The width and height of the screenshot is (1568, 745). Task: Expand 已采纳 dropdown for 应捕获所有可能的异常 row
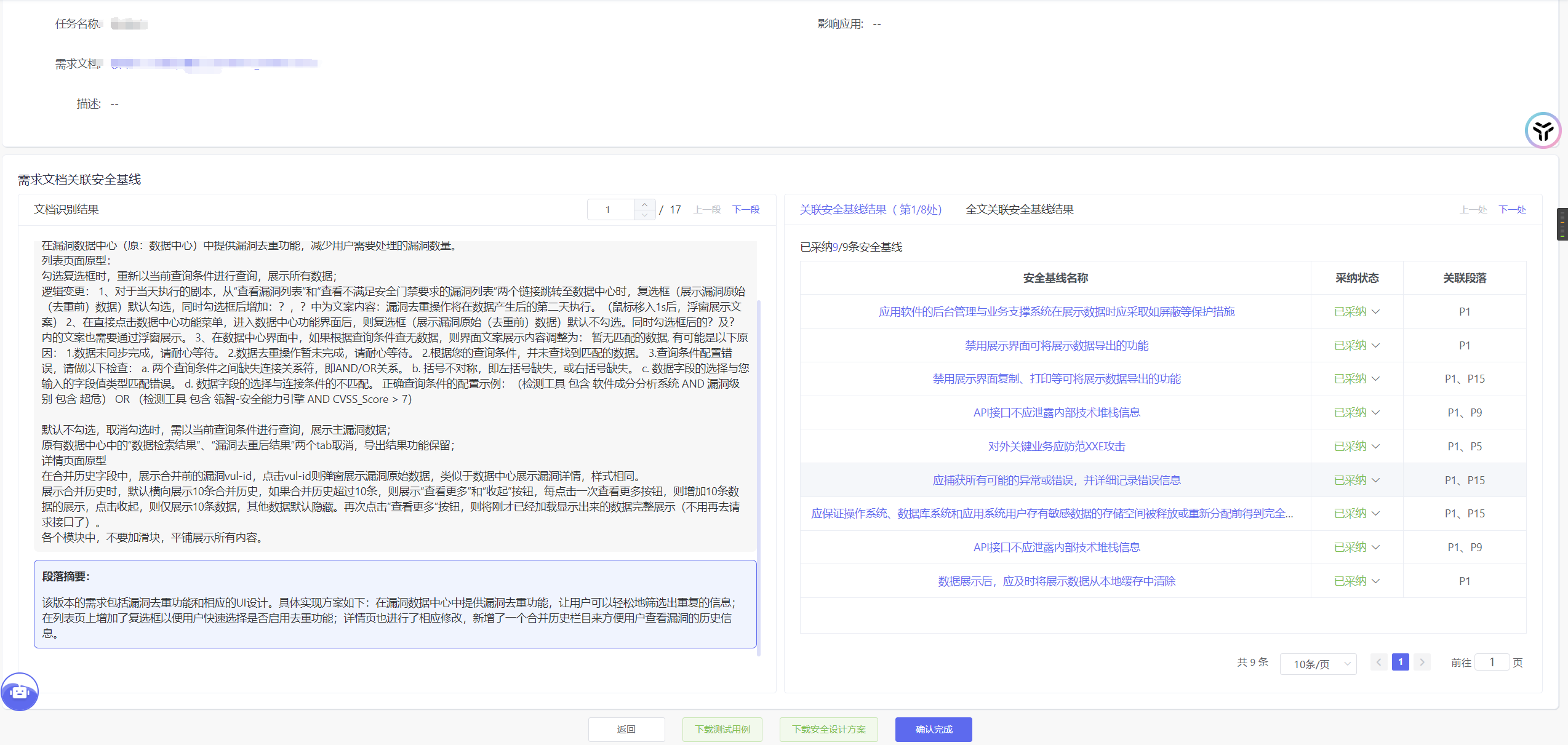click(1357, 480)
